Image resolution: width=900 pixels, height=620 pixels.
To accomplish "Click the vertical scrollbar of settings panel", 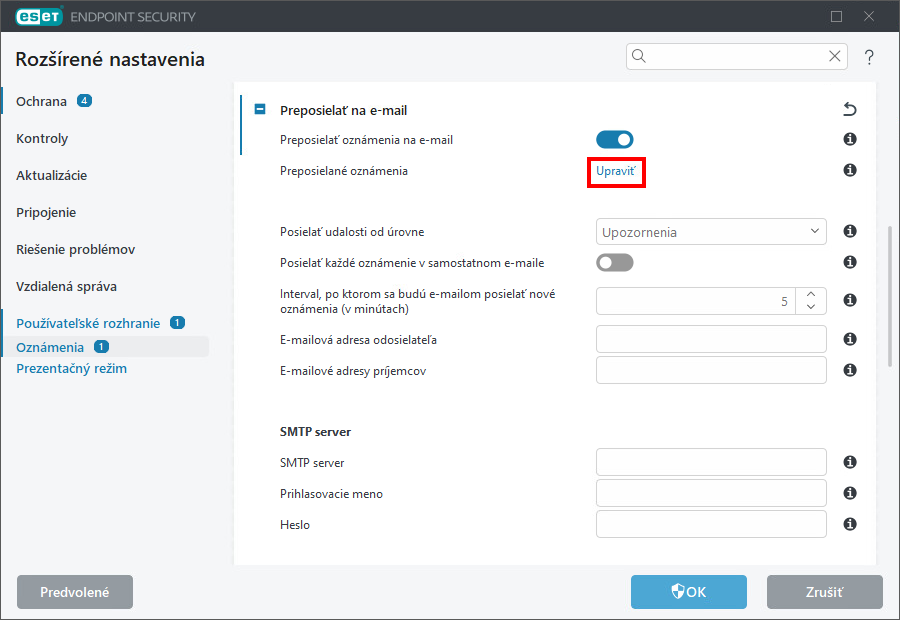I will (890, 296).
